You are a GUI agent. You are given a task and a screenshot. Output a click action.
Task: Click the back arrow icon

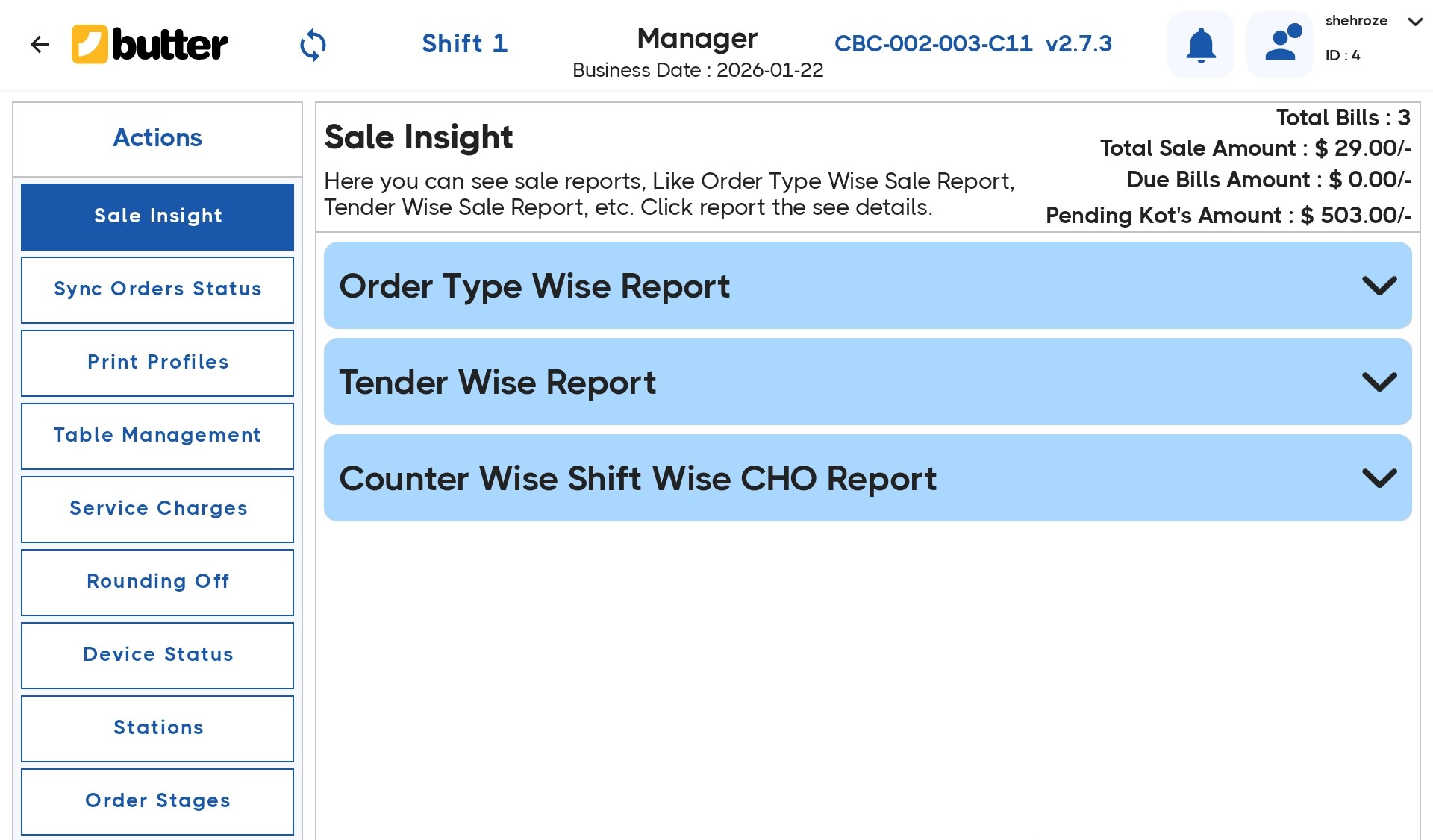tap(39, 45)
